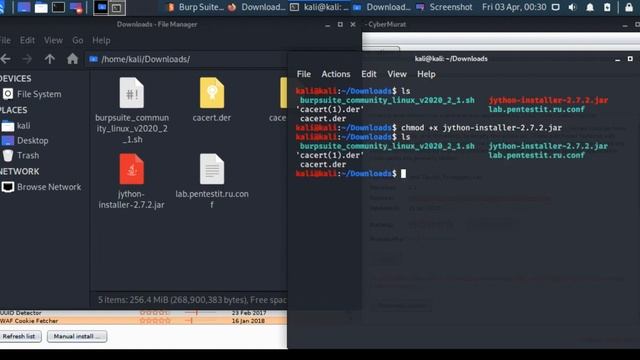Open the terminal Edit menu
Viewport: 640px width, 360px height.
369,74
